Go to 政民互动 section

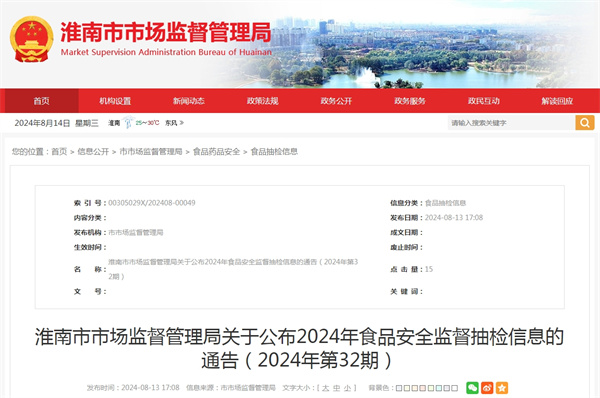484,101
